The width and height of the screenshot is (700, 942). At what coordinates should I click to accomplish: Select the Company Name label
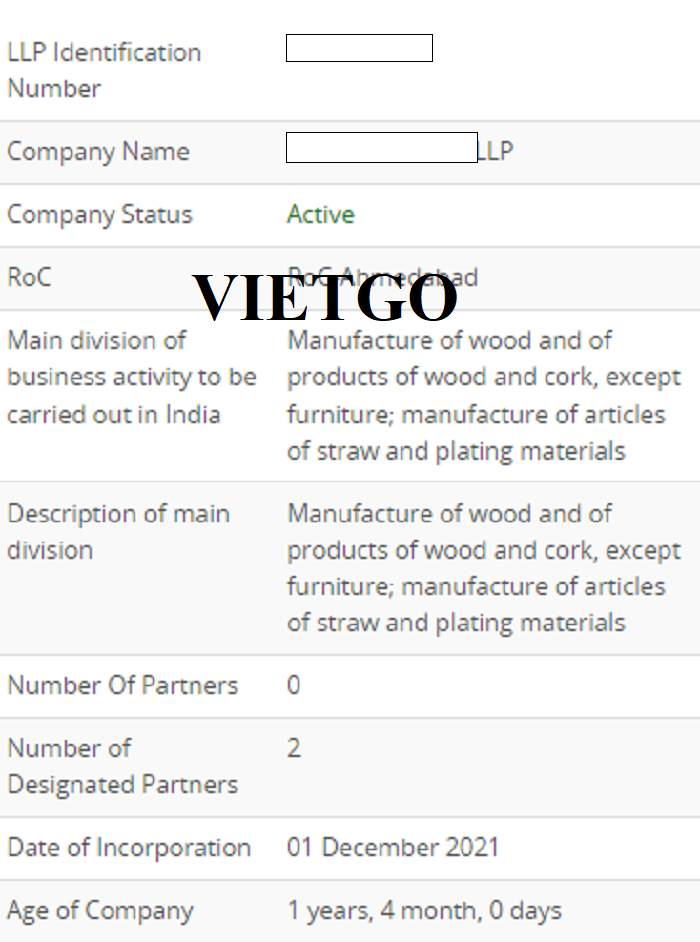(99, 151)
